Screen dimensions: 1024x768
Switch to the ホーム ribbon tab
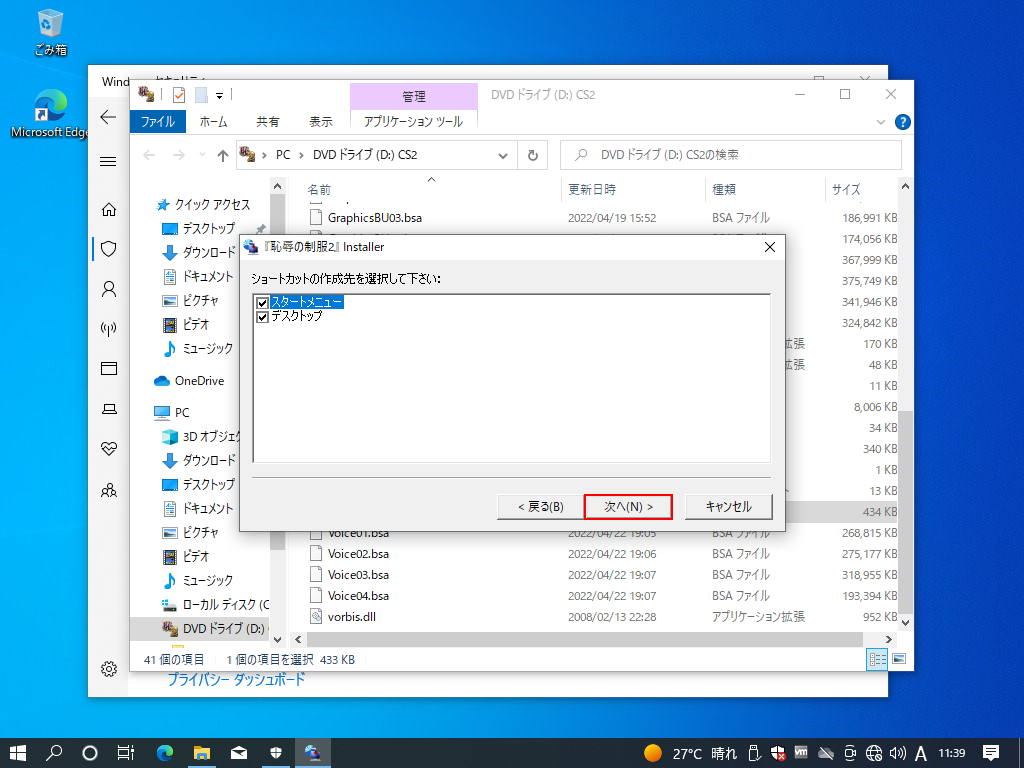[x=214, y=121]
